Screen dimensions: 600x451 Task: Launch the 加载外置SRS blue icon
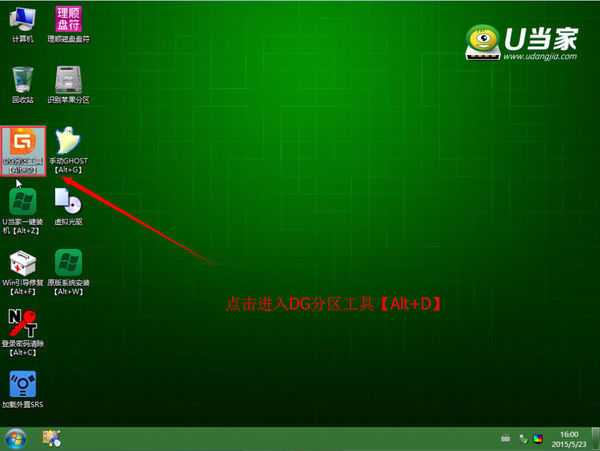pos(23,389)
